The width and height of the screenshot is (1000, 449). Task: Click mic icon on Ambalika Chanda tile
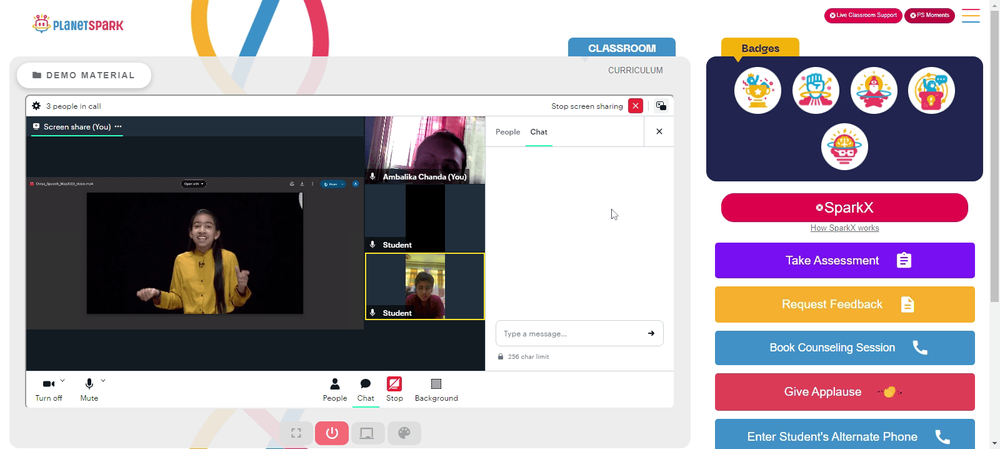[372, 177]
